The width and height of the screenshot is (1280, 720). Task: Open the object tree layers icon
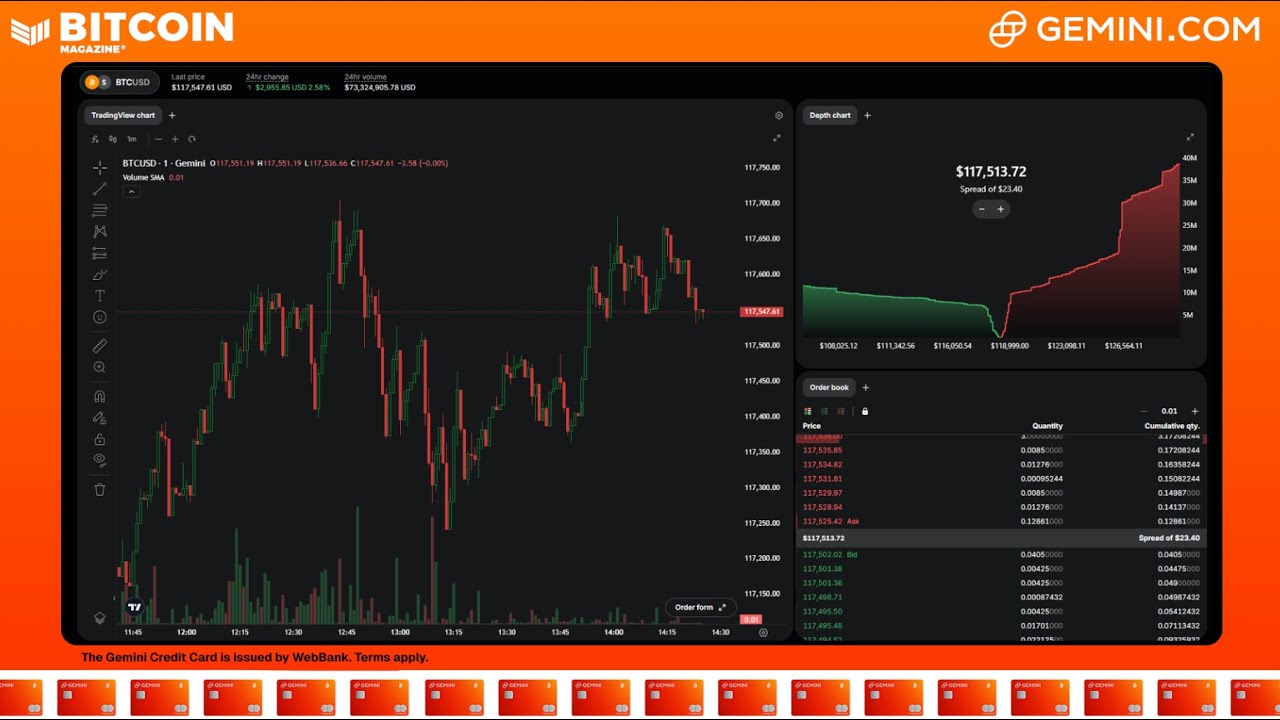click(x=100, y=618)
